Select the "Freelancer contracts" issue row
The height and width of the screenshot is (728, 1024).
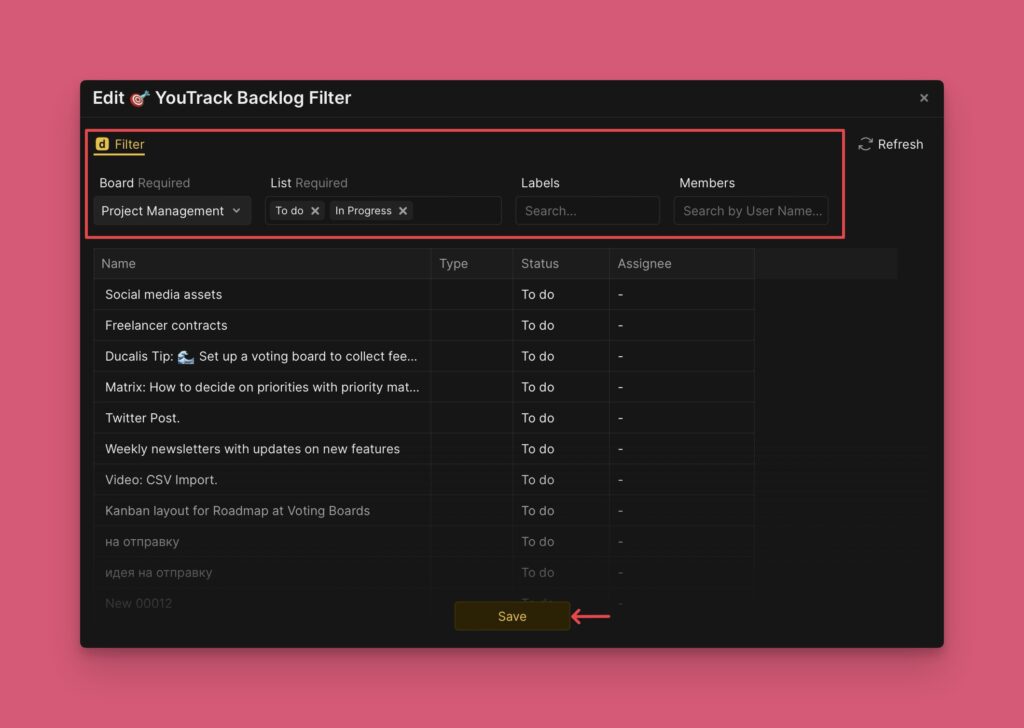166,325
